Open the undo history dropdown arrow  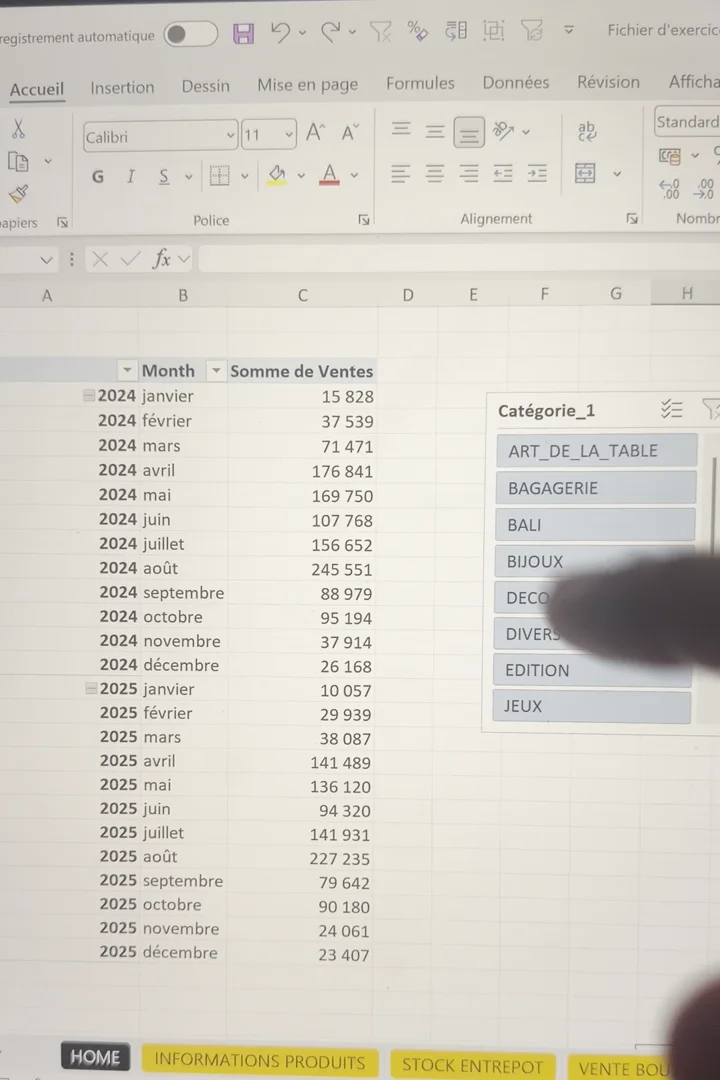pyautogui.click(x=302, y=32)
